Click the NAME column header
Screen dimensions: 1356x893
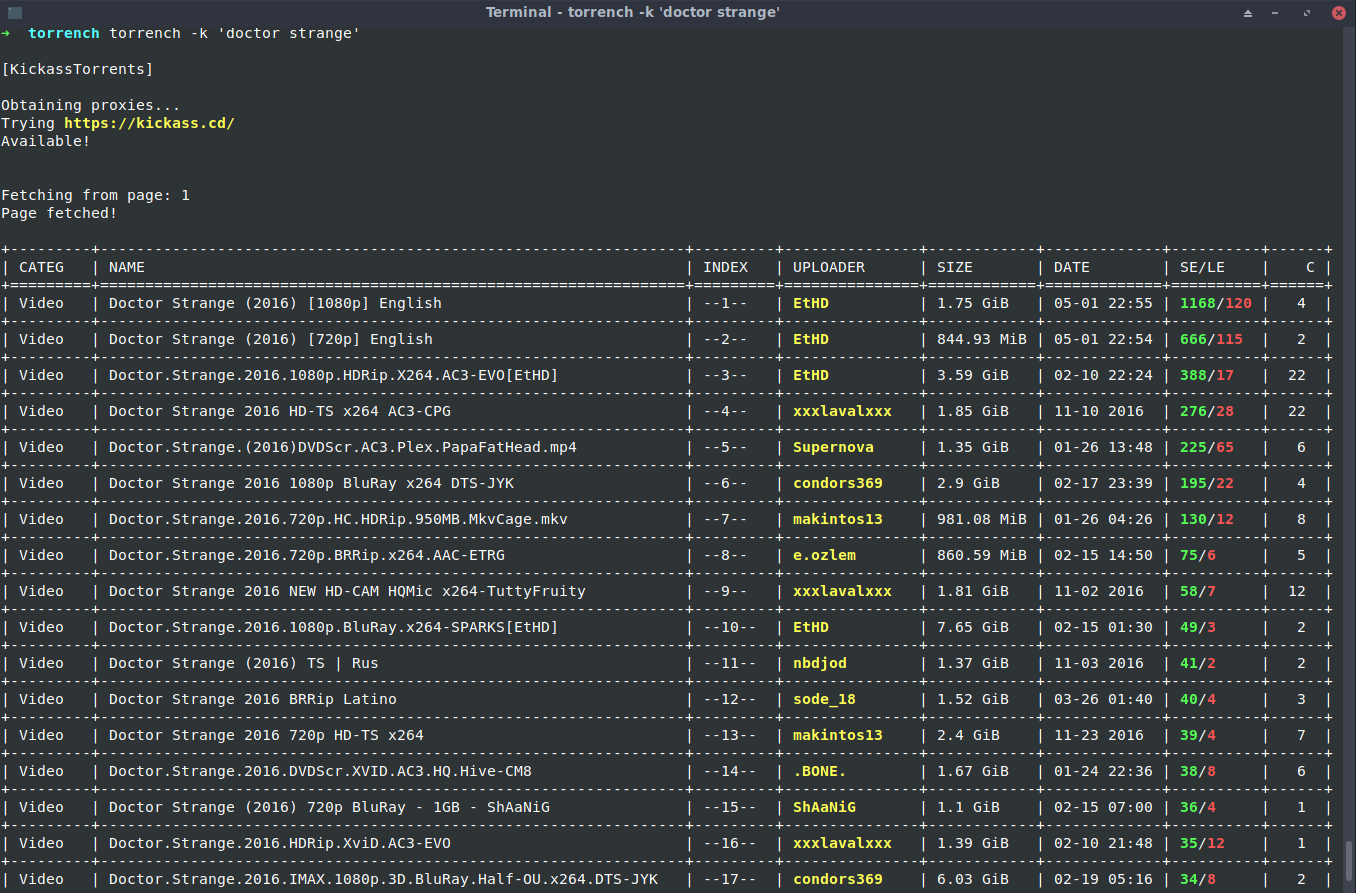coord(127,267)
